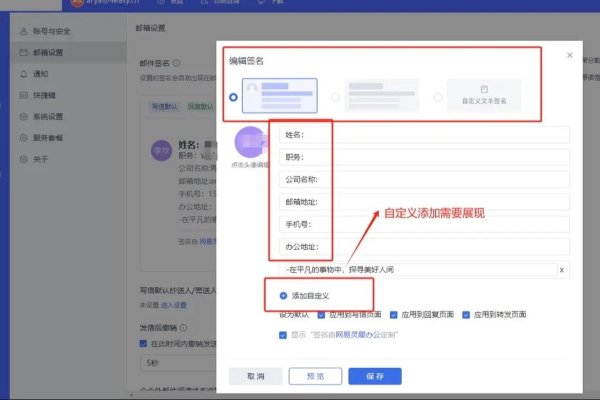Click the 添加自定义 link text
Screen dimensions: 600x400
(x=310, y=296)
